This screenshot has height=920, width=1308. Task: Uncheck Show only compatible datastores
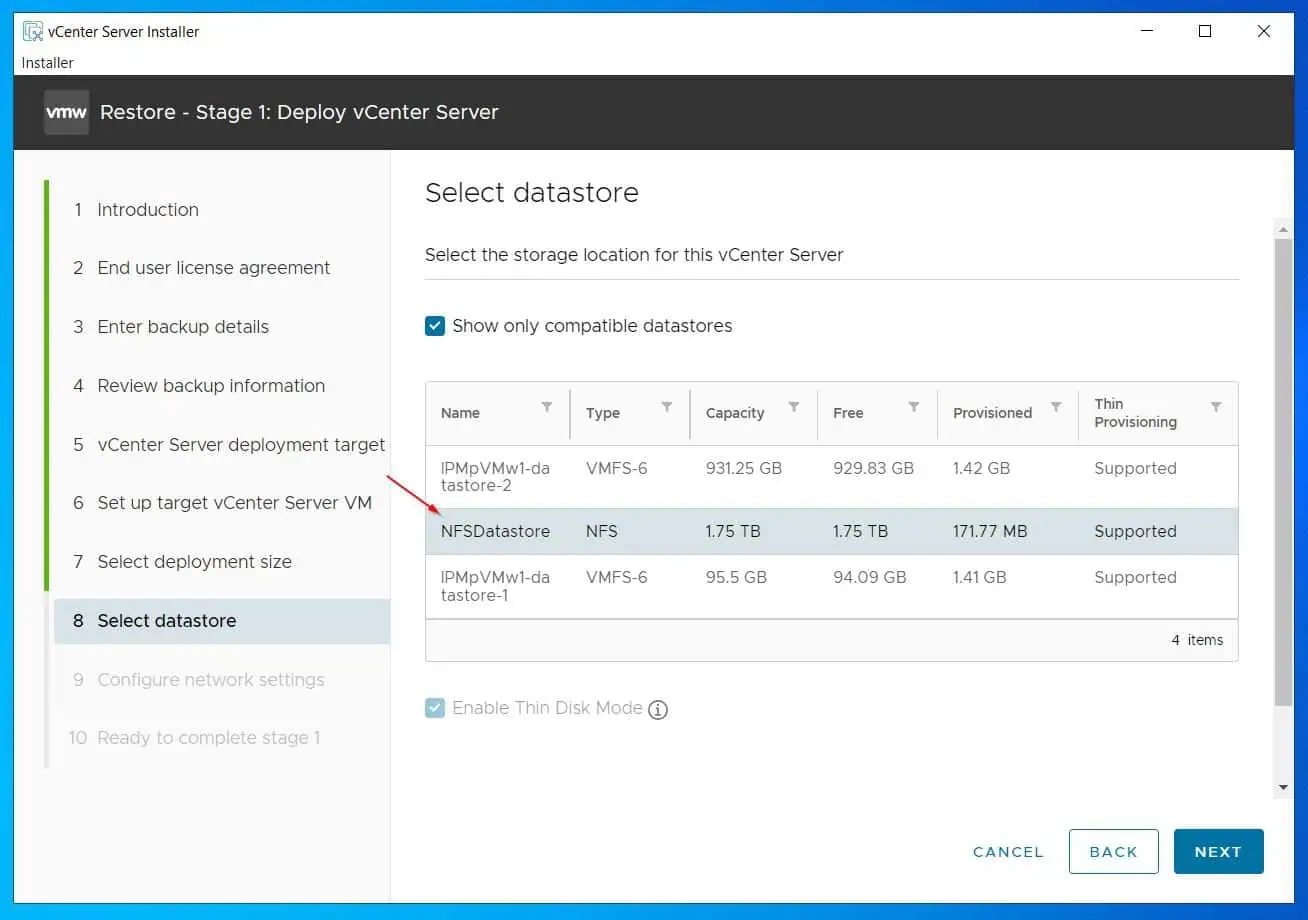[435, 326]
